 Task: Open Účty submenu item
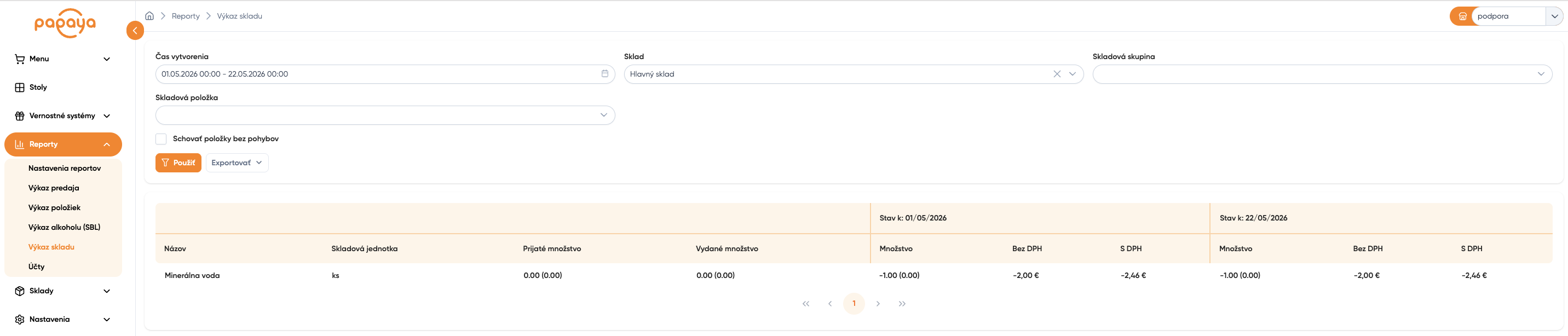pyautogui.click(x=36, y=267)
